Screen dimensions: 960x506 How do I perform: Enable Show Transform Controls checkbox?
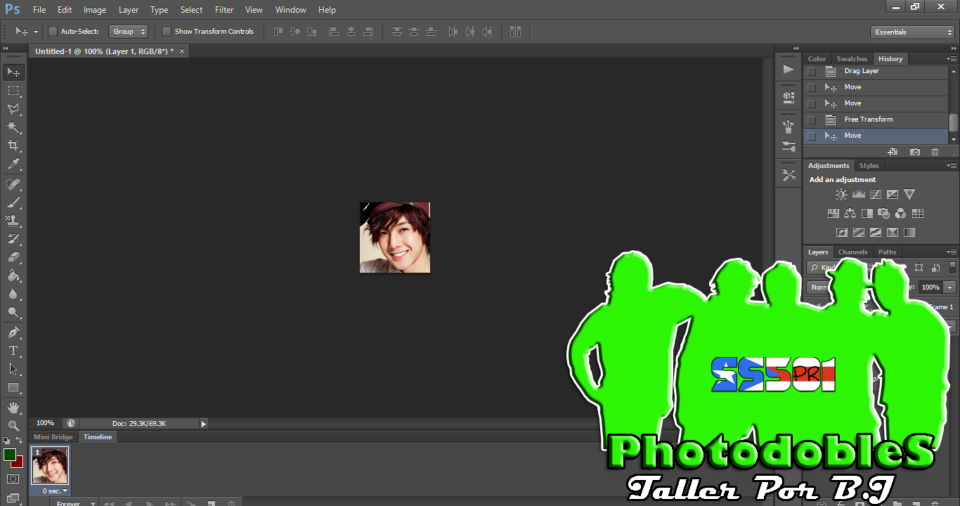pos(166,31)
